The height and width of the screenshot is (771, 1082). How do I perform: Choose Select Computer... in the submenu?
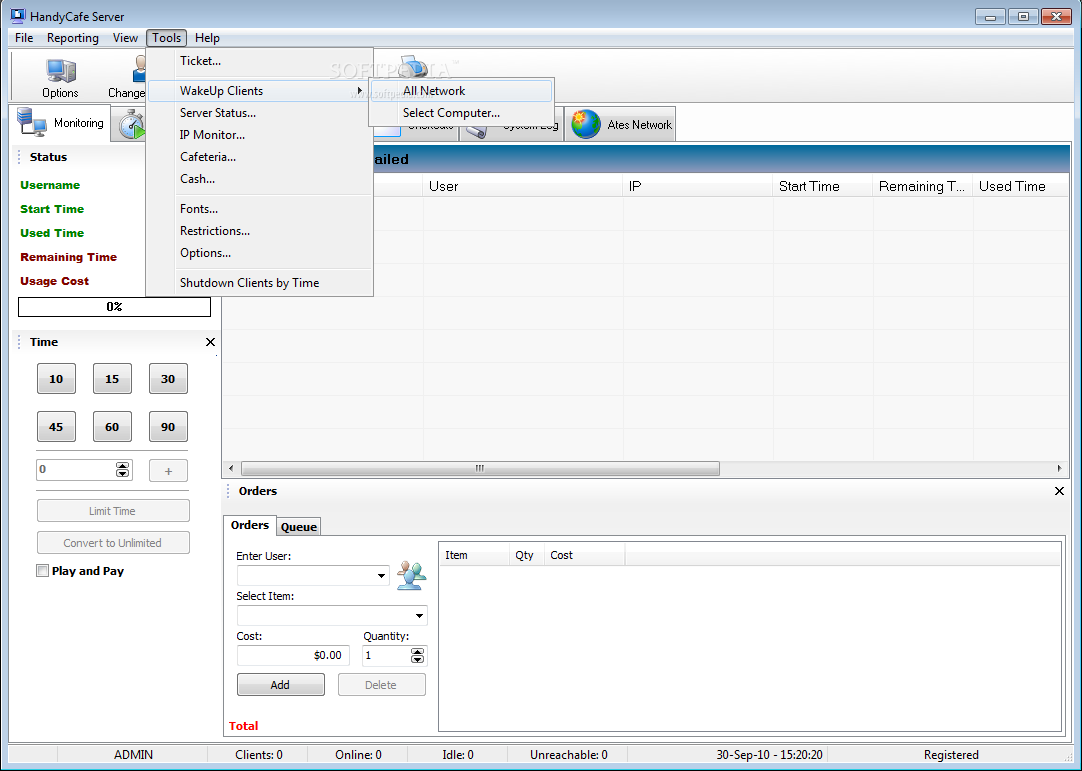[461, 113]
